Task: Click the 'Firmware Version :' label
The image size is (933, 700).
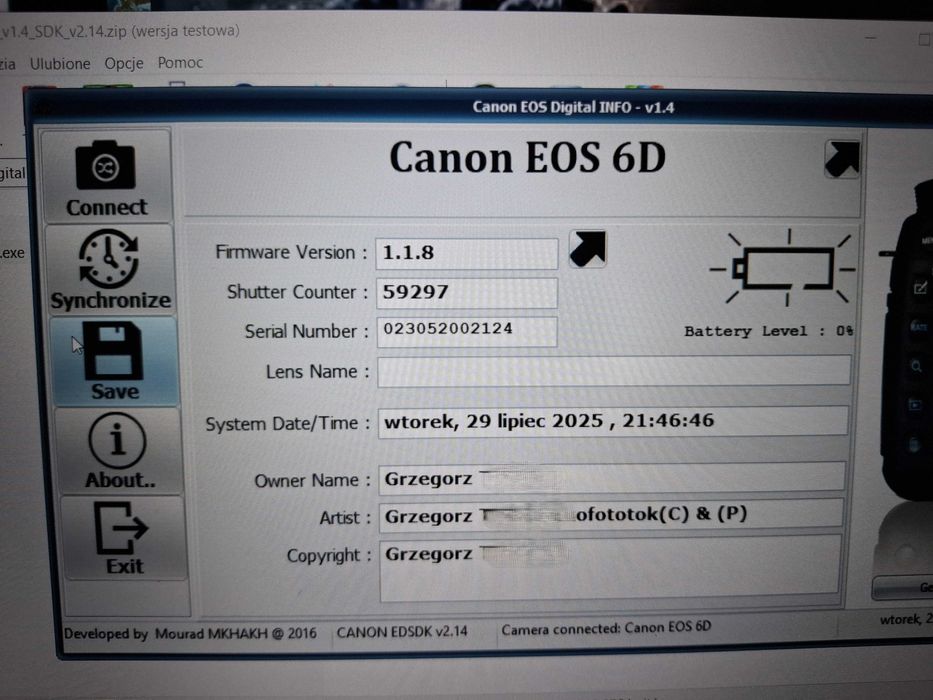Action: pos(291,252)
